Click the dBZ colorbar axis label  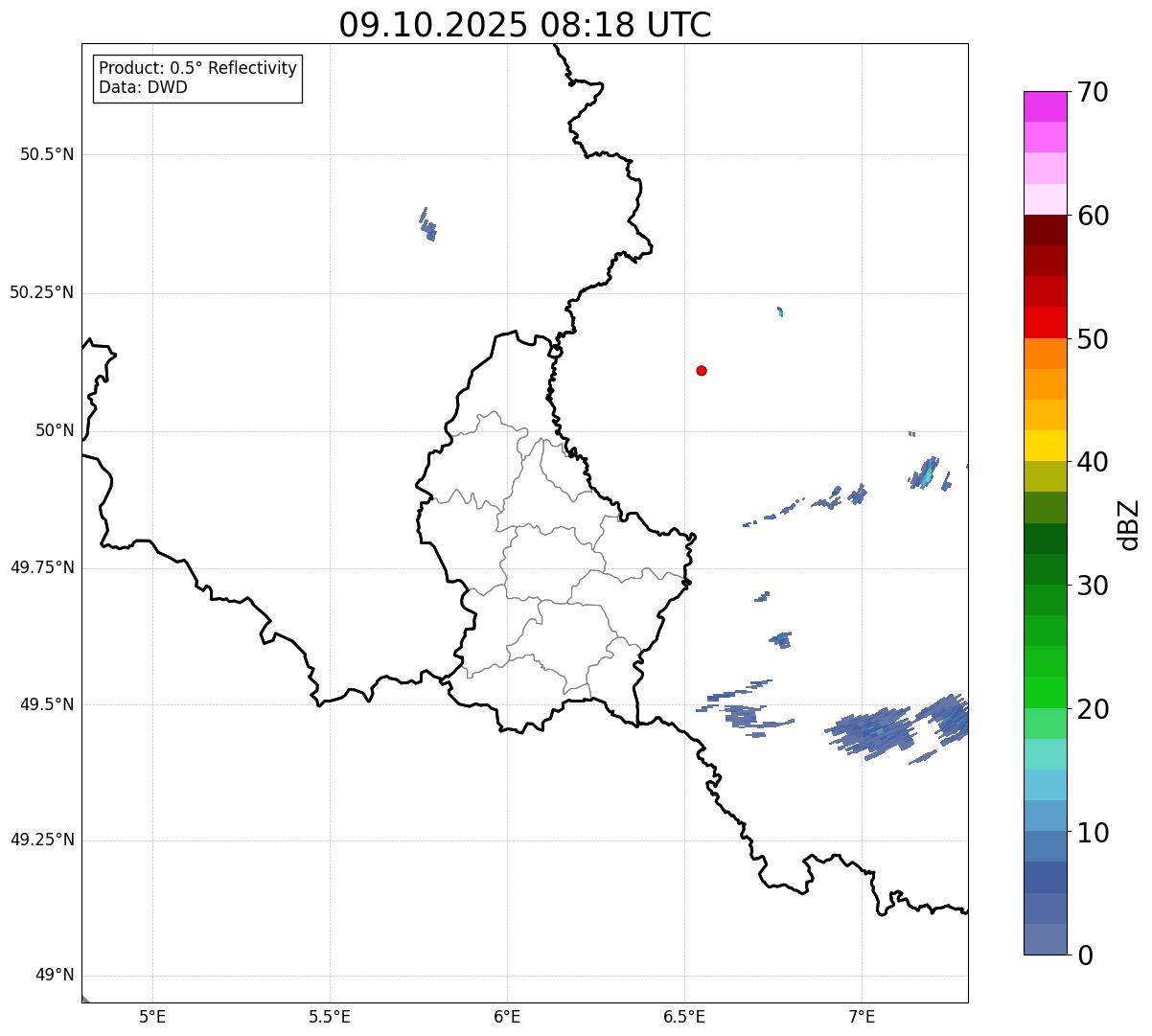(x=1129, y=524)
